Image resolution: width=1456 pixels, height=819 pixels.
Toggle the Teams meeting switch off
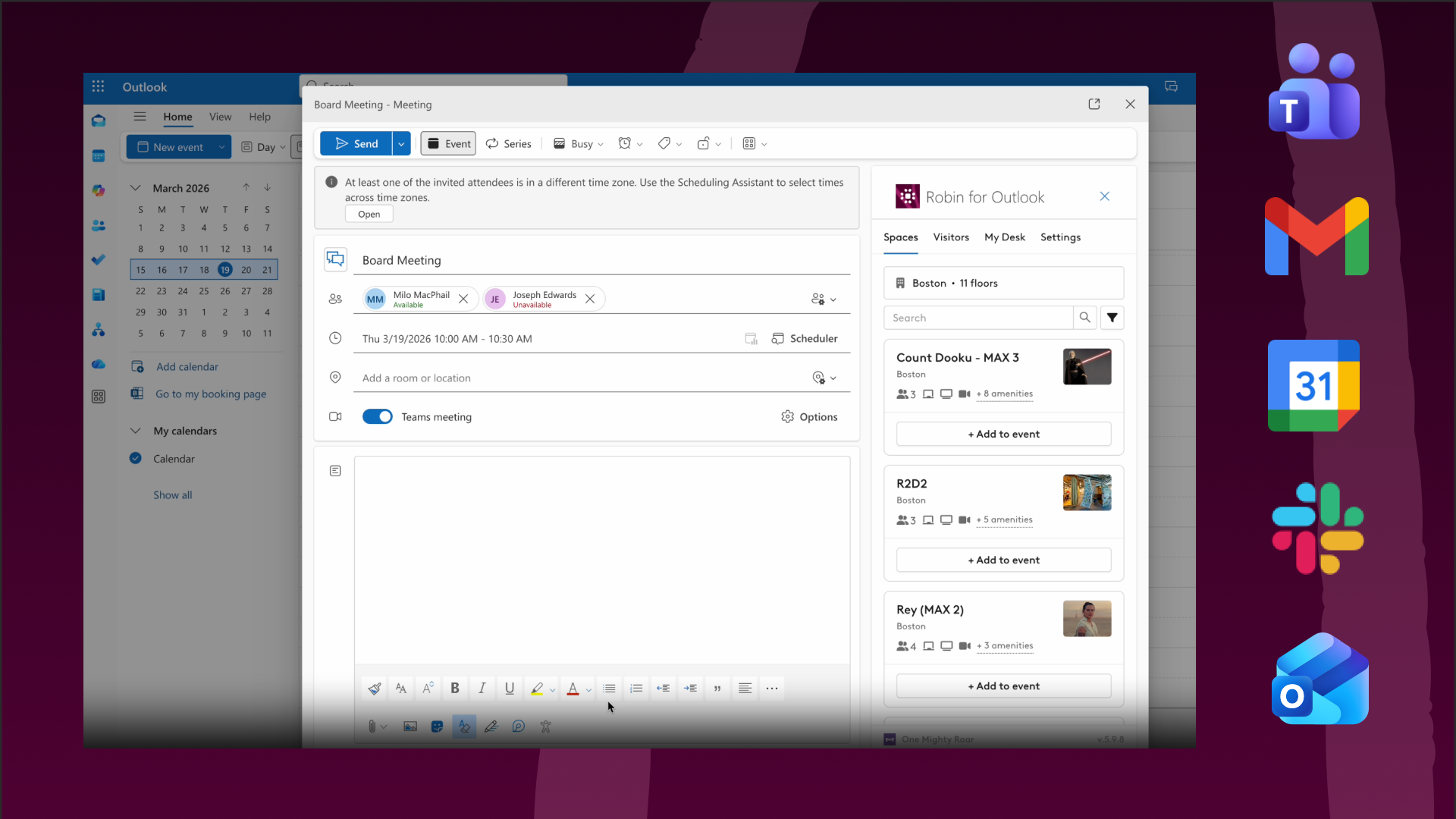click(x=377, y=417)
